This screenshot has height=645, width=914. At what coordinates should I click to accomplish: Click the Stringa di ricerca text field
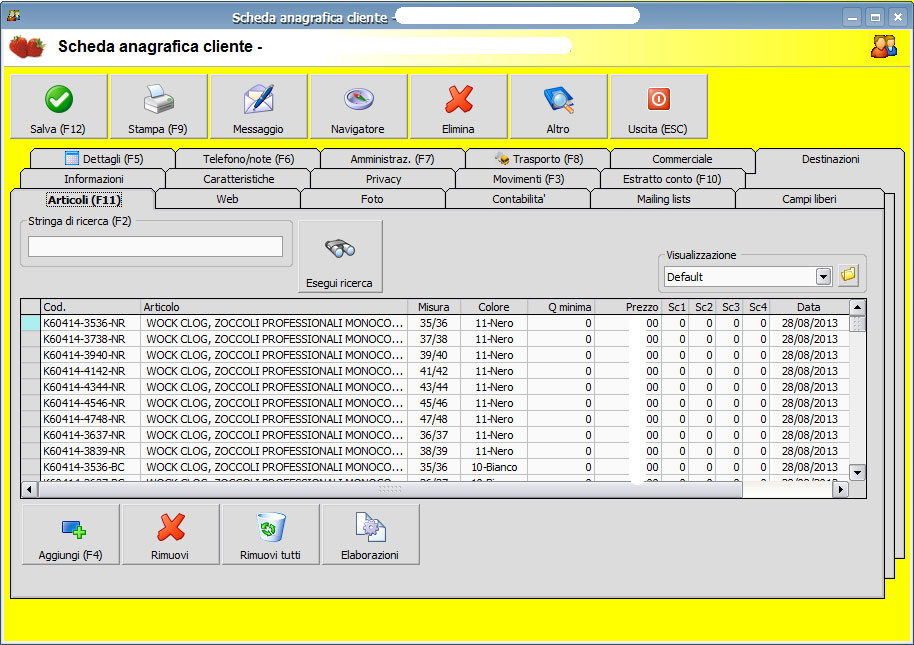point(155,247)
